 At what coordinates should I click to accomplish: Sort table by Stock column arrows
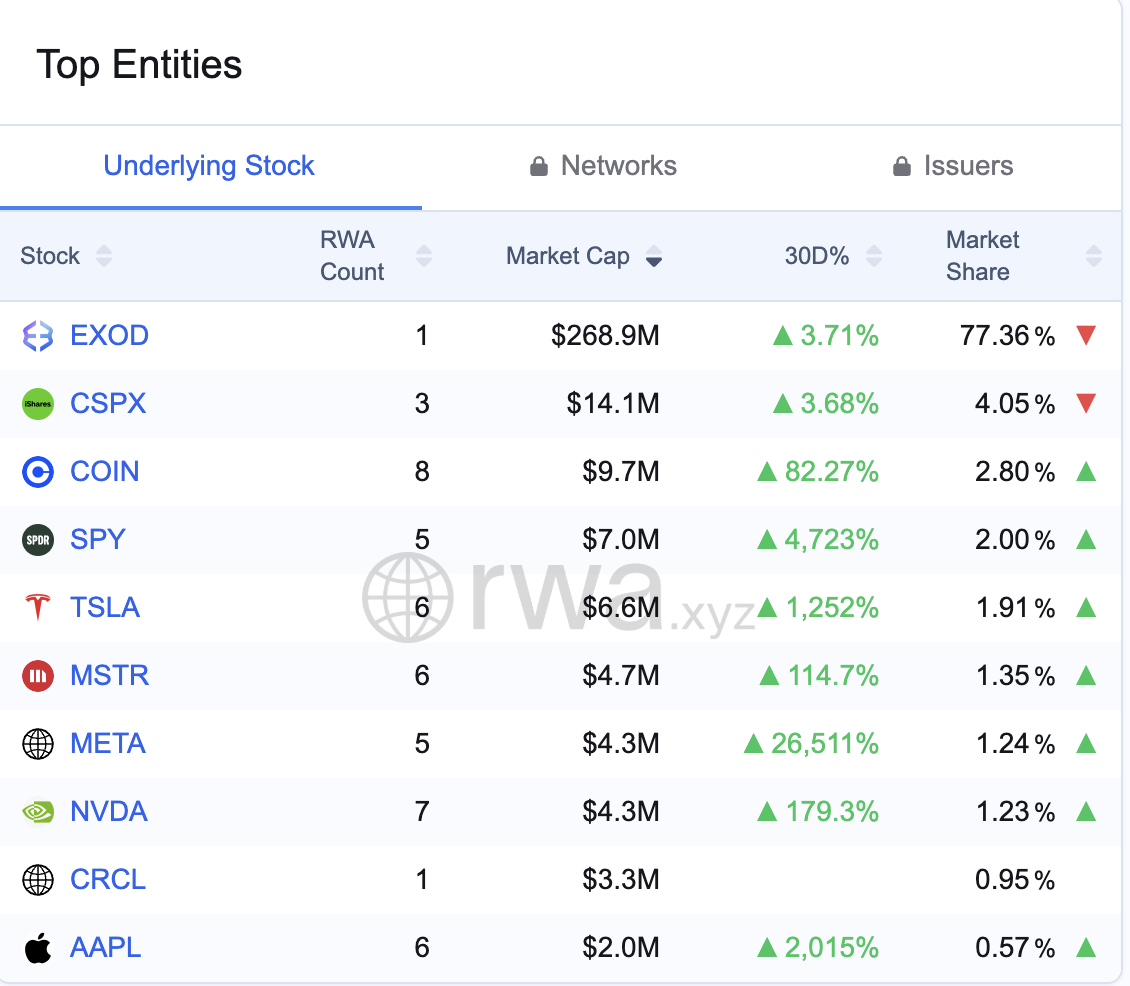pyautogui.click(x=104, y=256)
